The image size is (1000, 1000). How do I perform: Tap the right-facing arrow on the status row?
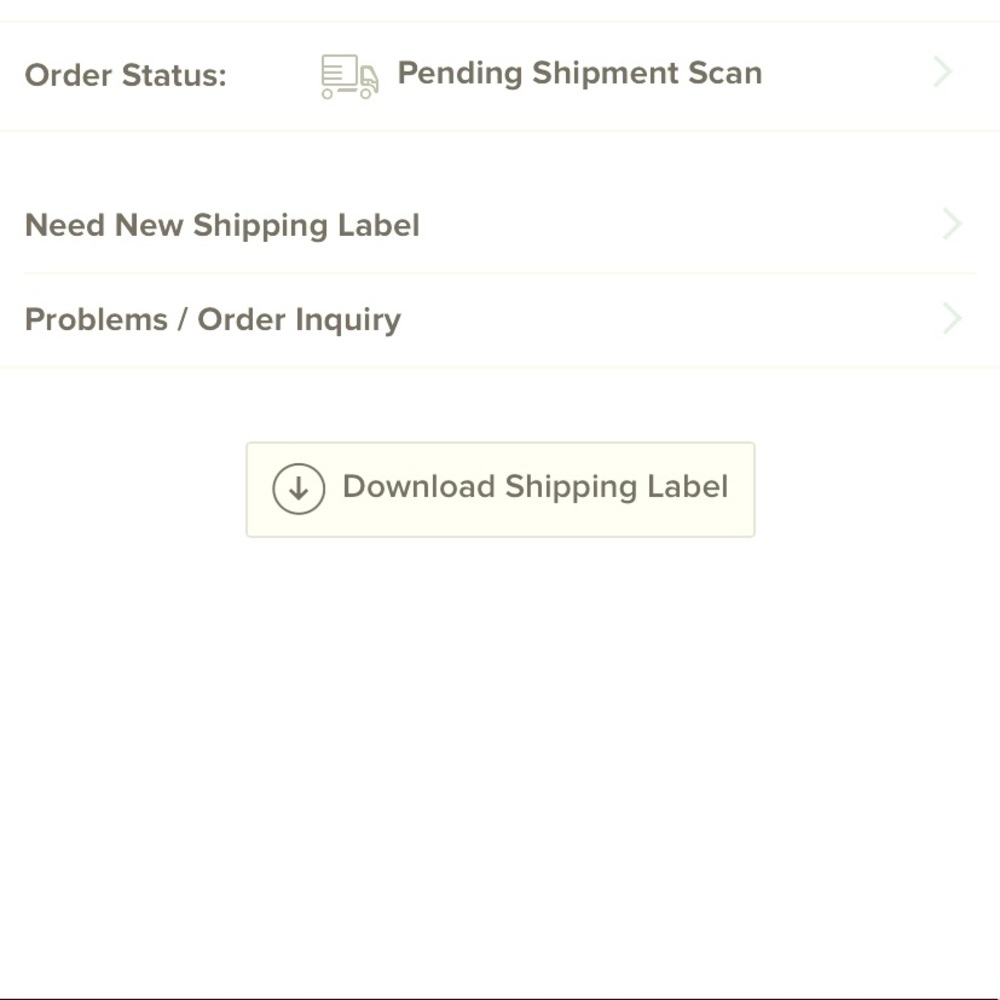pos(941,72)
